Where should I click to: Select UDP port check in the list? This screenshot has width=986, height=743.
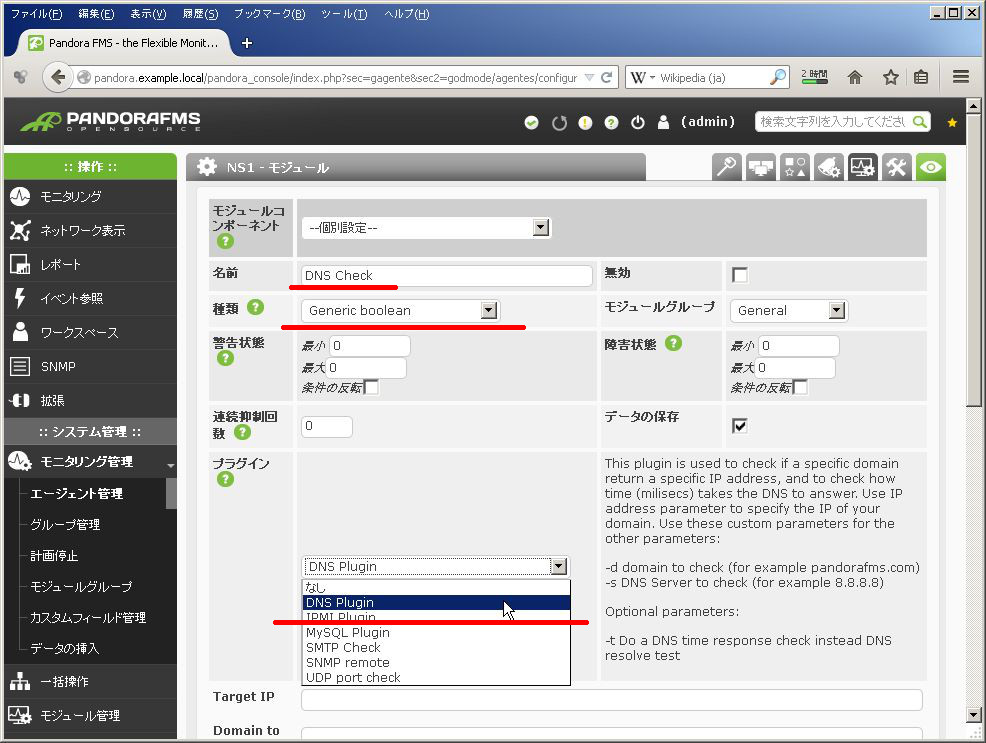click(436, 678)
